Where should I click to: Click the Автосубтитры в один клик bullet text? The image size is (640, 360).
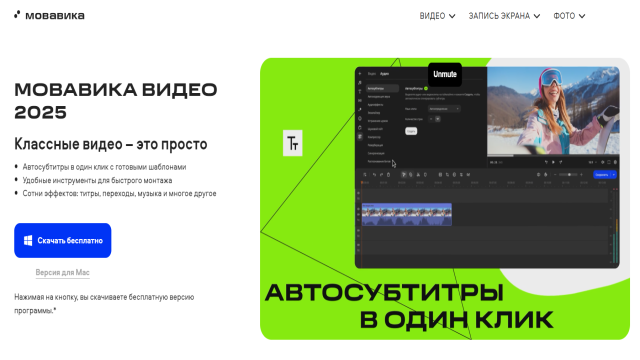coord(104,167)
